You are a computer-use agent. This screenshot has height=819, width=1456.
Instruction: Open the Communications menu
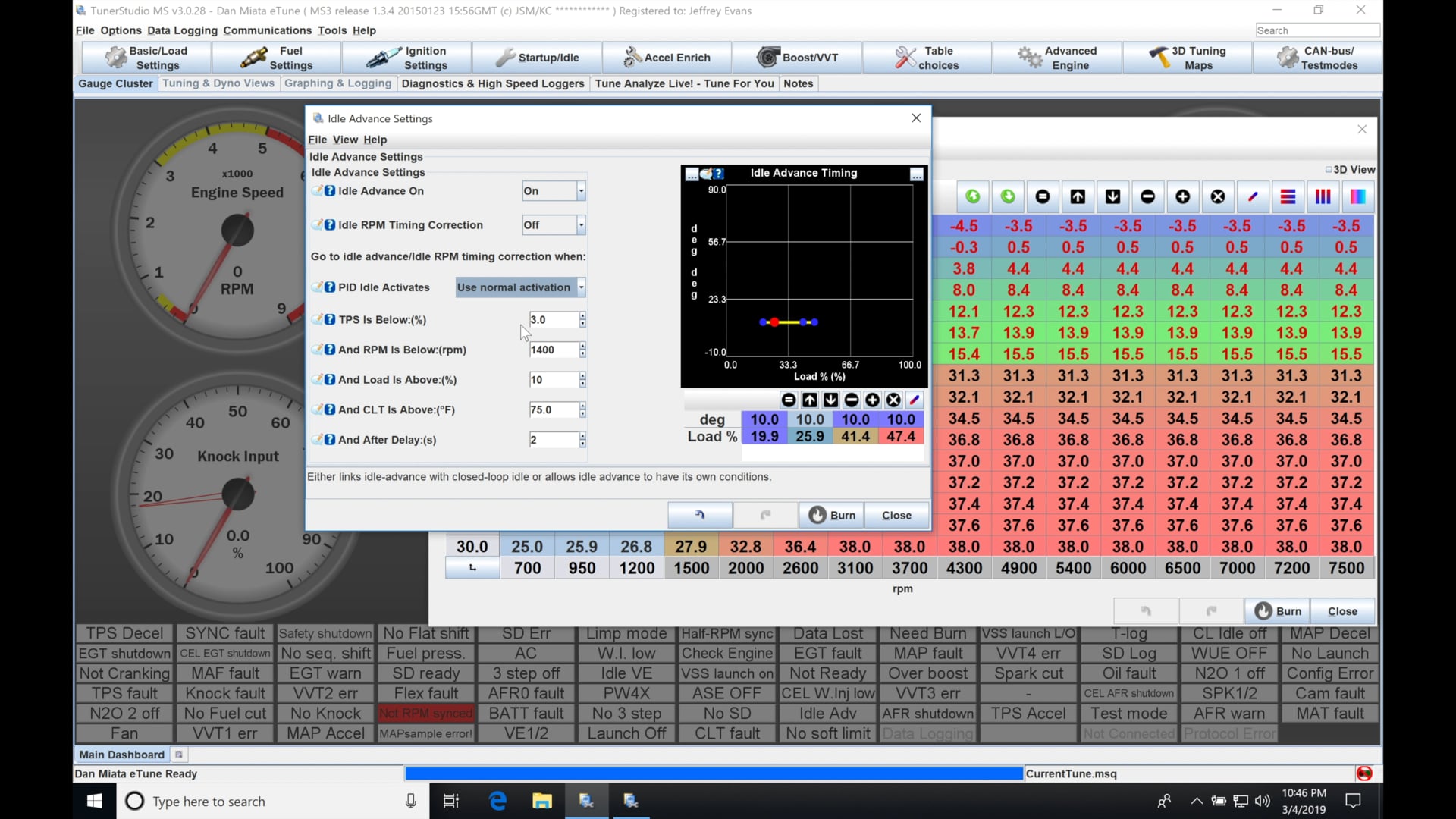267,30
